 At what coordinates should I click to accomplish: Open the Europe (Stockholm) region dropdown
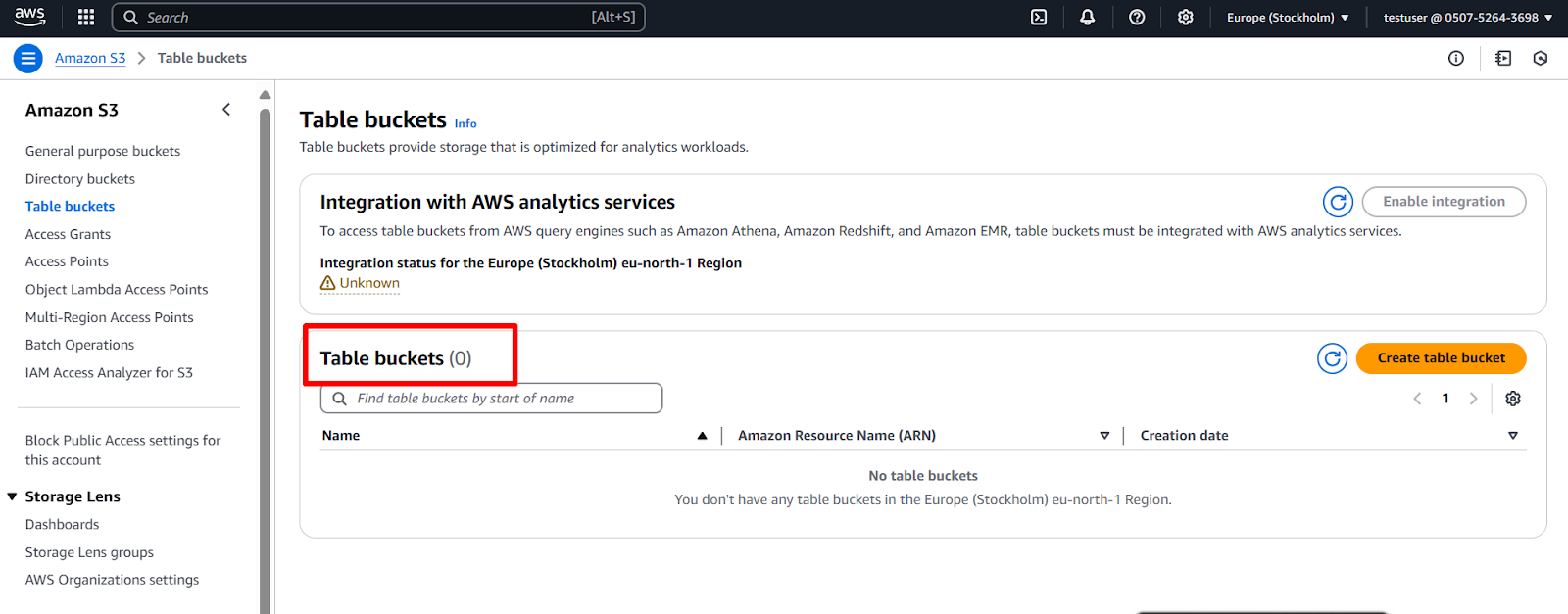point(1288,17)
